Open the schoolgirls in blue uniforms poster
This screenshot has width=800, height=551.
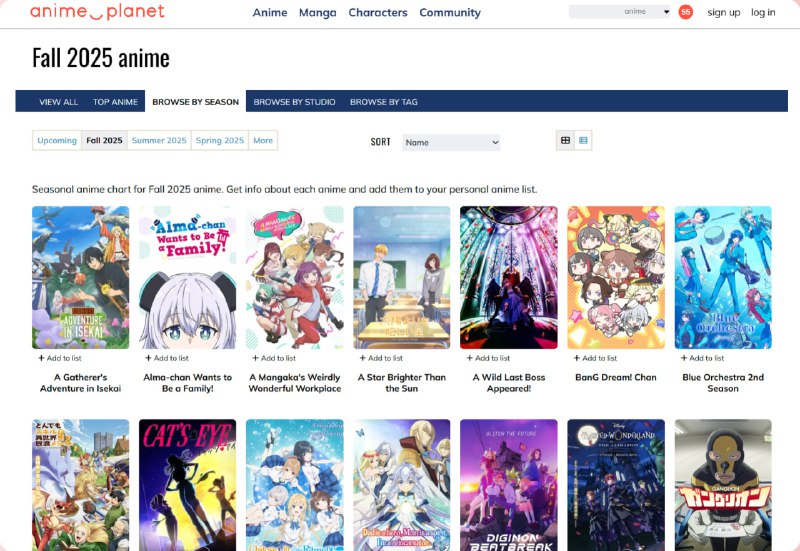295,485
